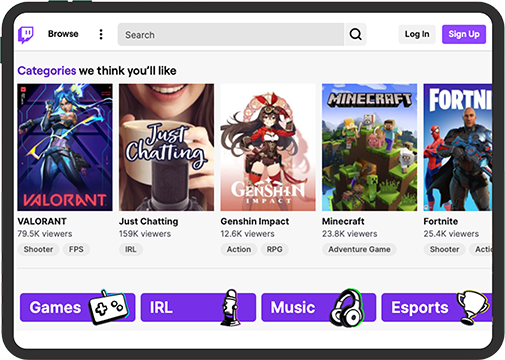This screenshot has width=505, height=360.
Task: Click the 79.5K viewers text
Action: [x=45, y=234]
